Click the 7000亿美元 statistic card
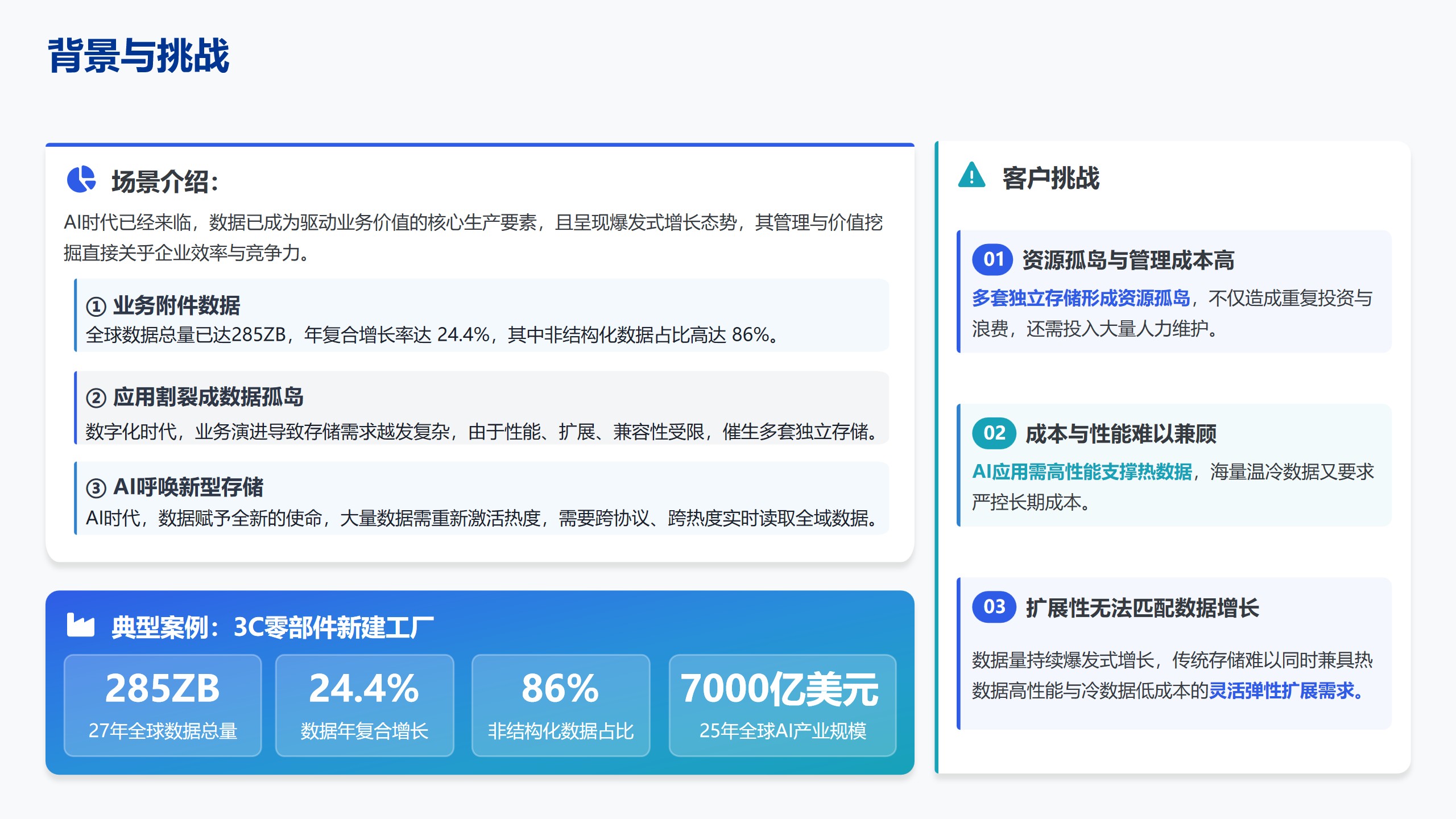 (x=783, y=705)
